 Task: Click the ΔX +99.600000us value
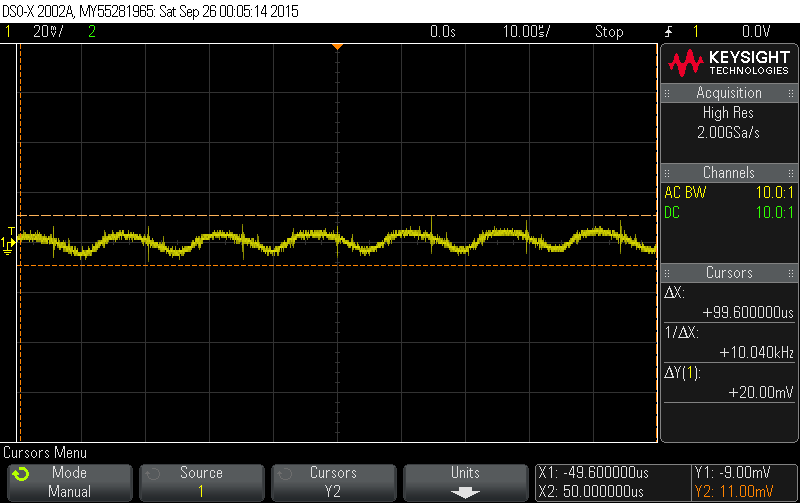click(x=748, y=312)
